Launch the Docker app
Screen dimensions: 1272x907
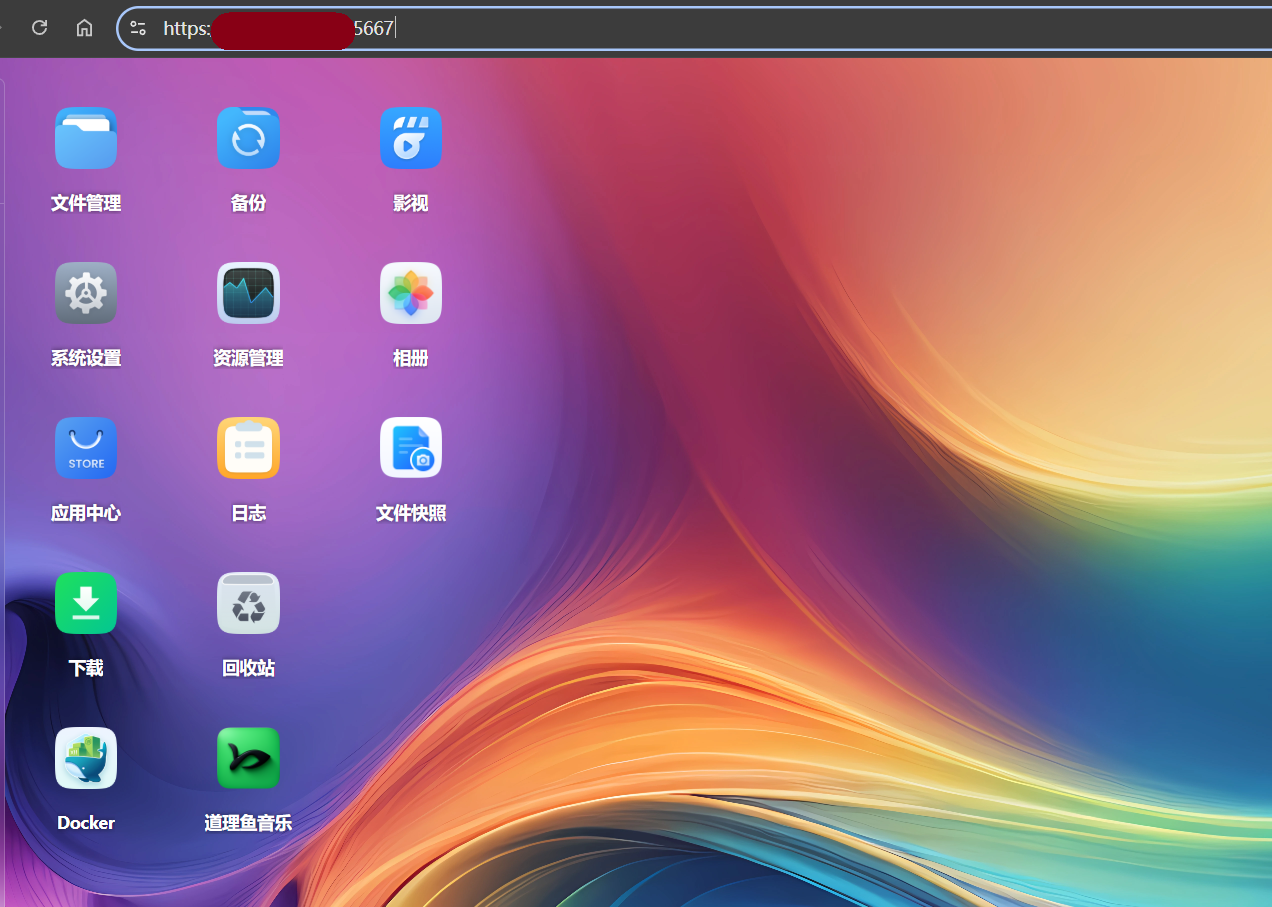86,758
